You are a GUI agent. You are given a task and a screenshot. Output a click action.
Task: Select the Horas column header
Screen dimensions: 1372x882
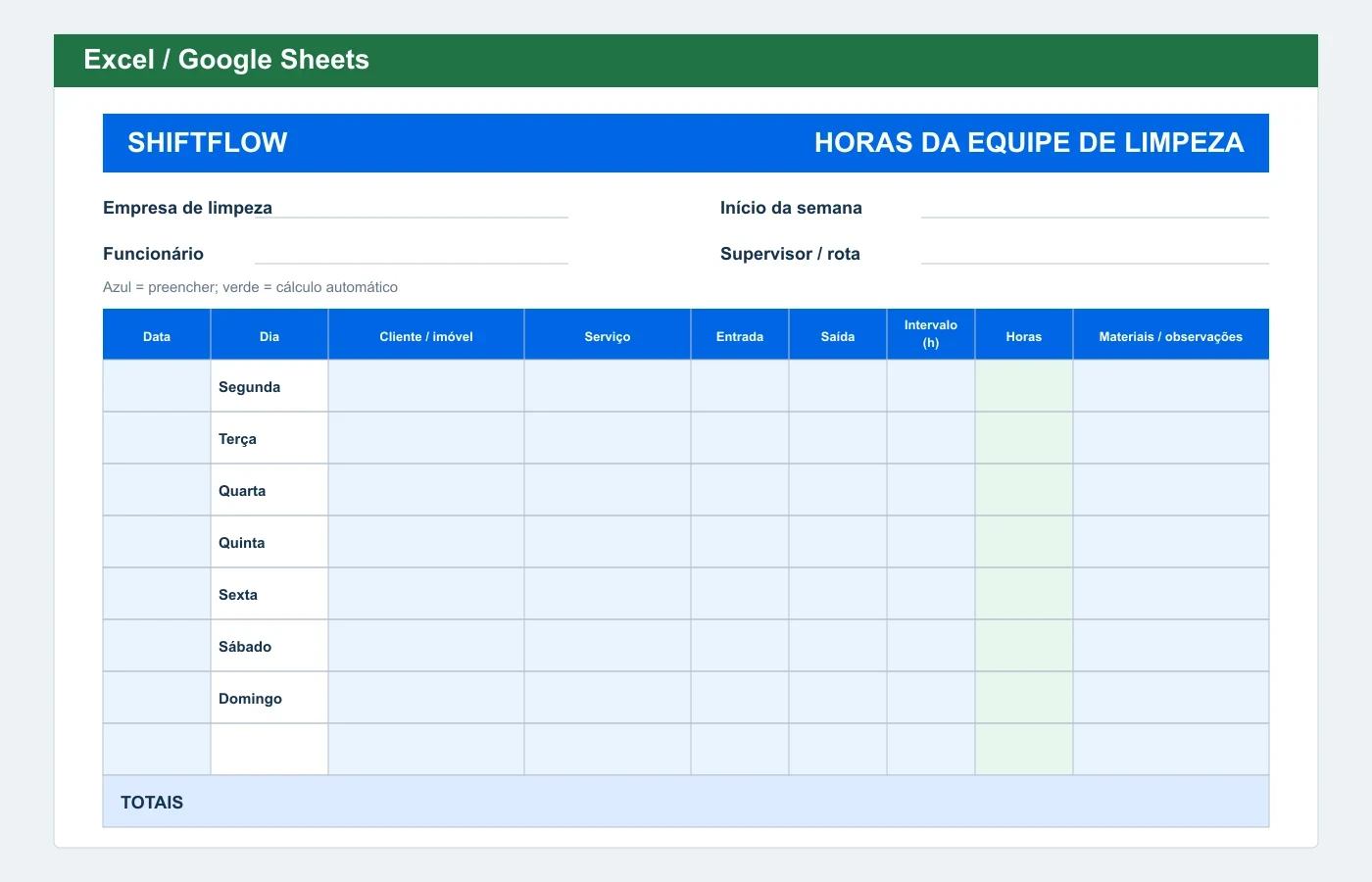pyautogui.click(x=1024, y=335)
